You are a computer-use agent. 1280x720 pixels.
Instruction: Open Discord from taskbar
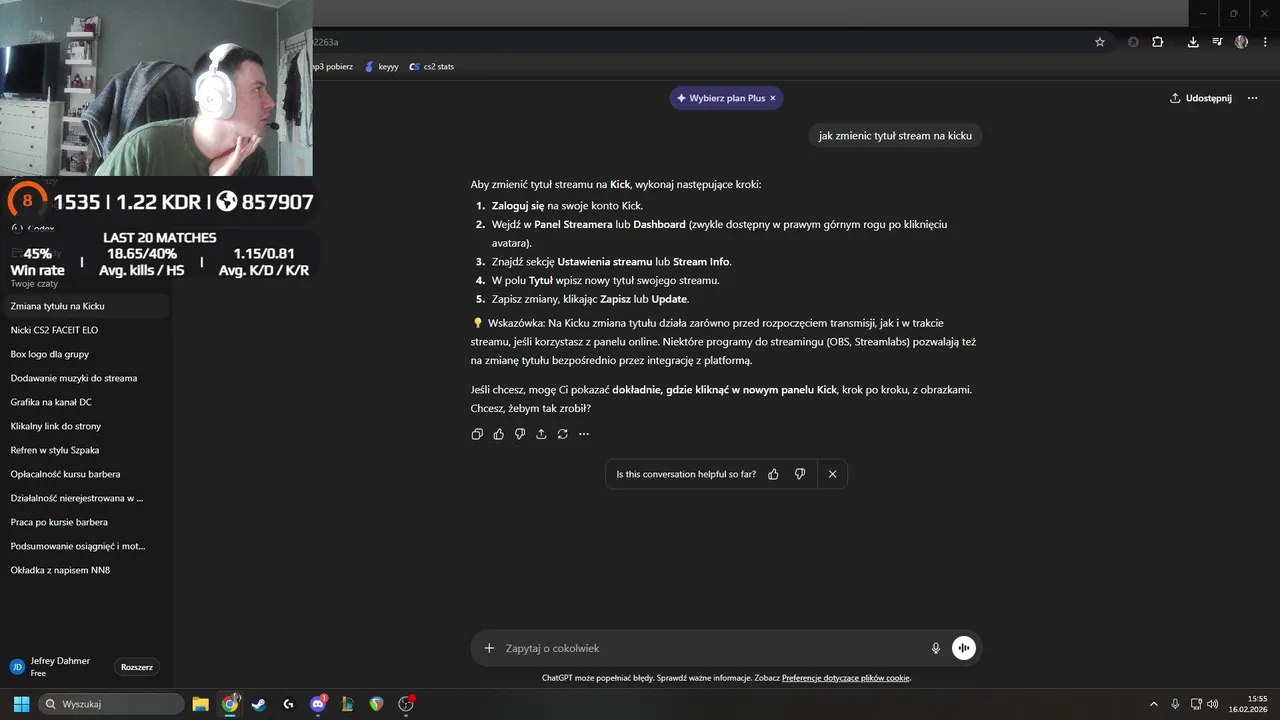click(x=318, y=704)
